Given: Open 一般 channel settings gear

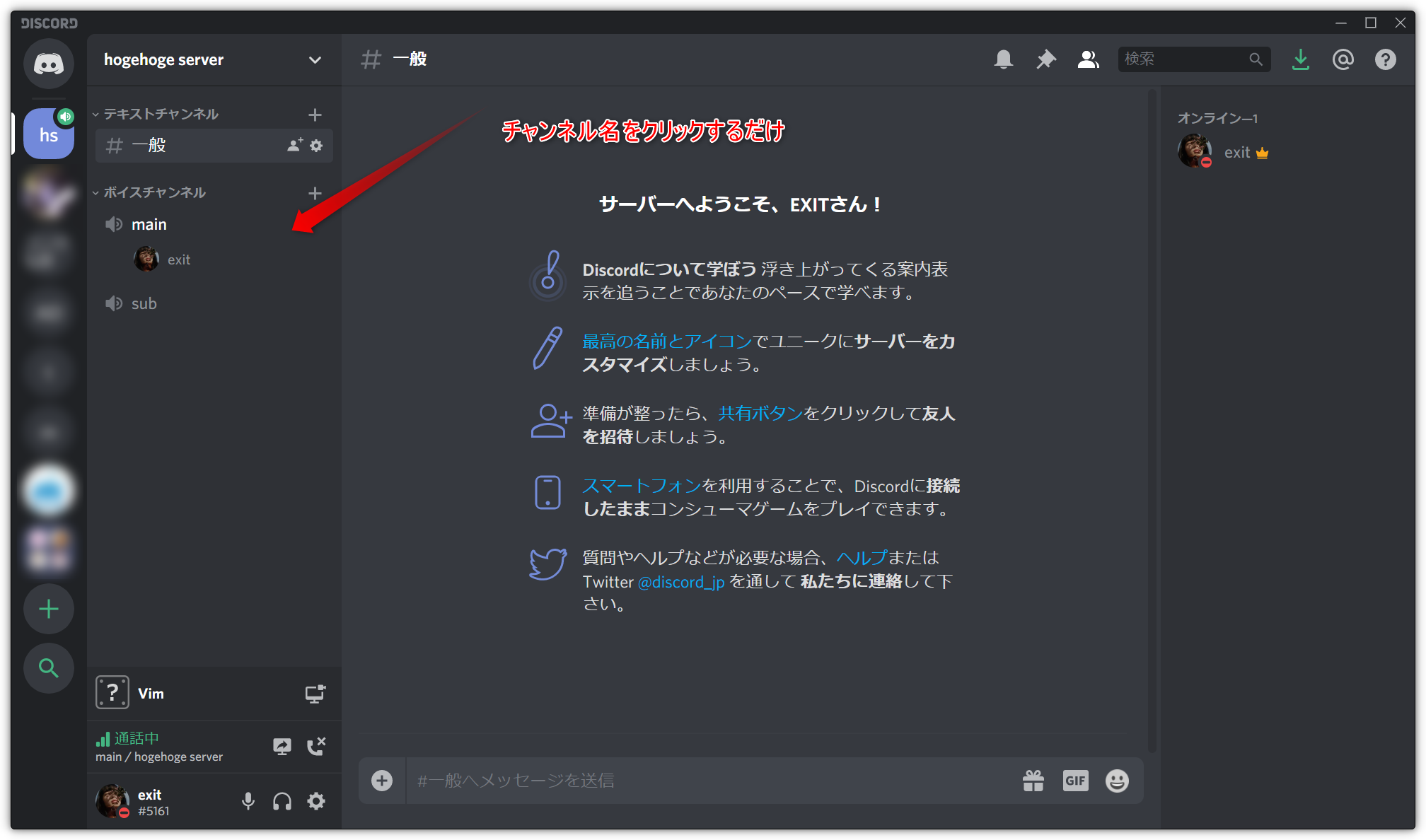Looking at the screenshot, I should [316, 146].
